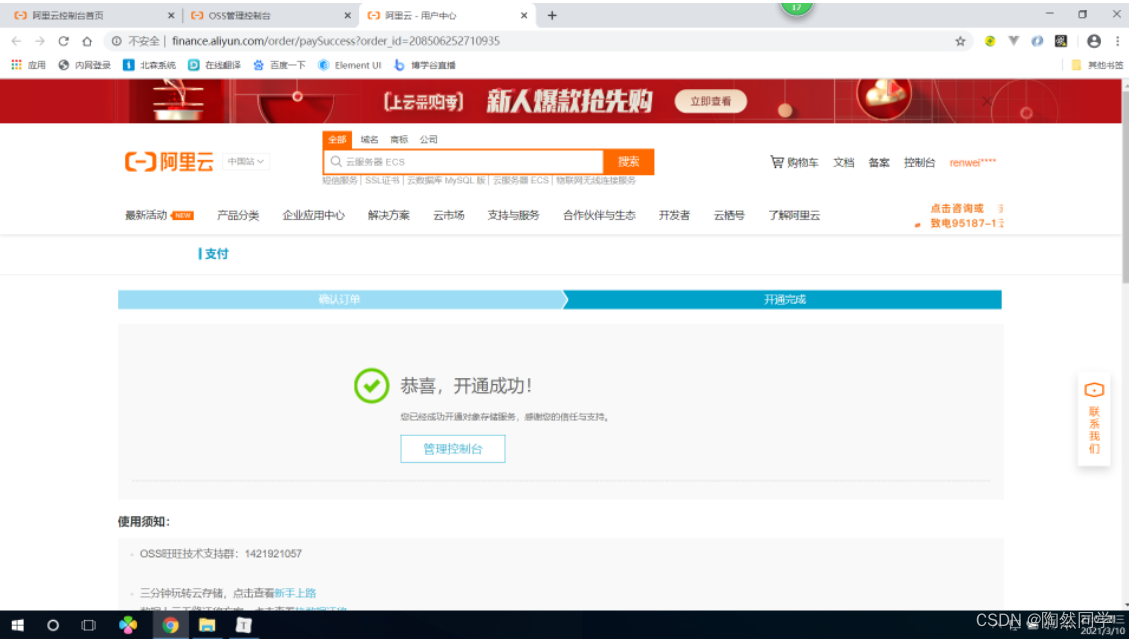Screen dimensions: 1129x639
Task: Select the 公司 search category tab
Action: coord(428,139)
